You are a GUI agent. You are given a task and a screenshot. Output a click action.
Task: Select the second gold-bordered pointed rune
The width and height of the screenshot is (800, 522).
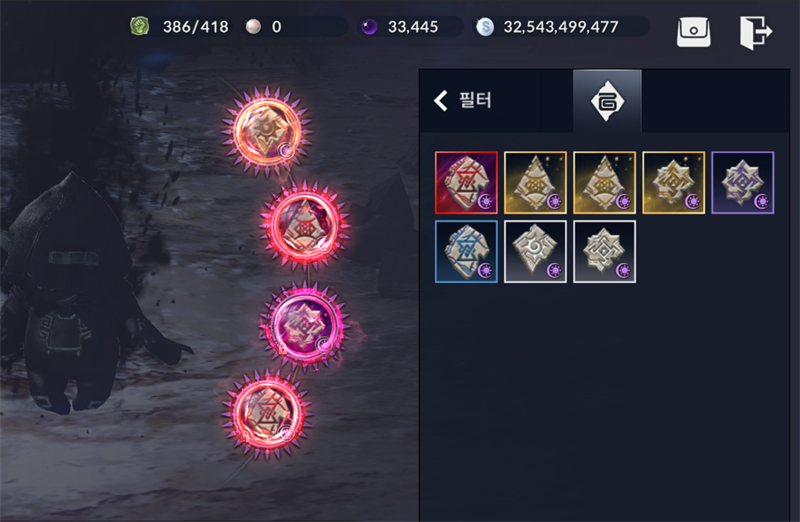[x=605, y=183]
